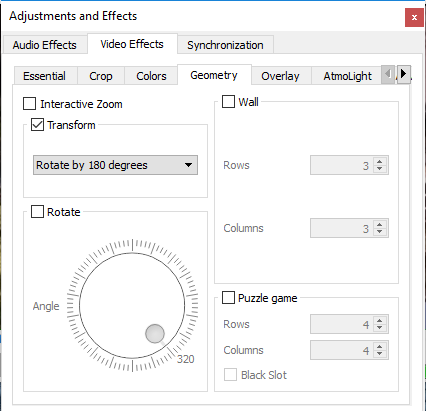
Task: Click the Wall Rows number field
Action: point(342,165)
